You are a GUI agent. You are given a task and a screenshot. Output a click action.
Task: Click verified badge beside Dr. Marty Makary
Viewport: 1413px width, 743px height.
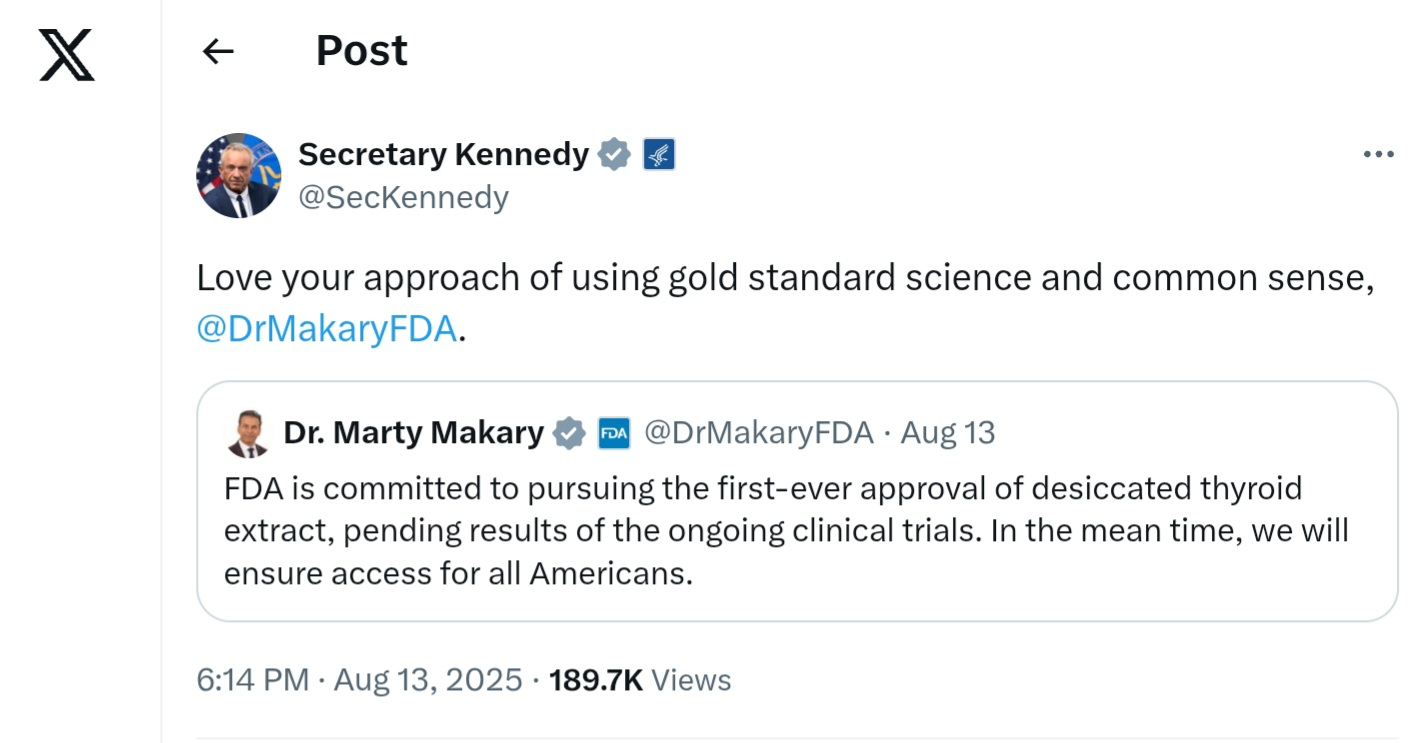[569, 433]
